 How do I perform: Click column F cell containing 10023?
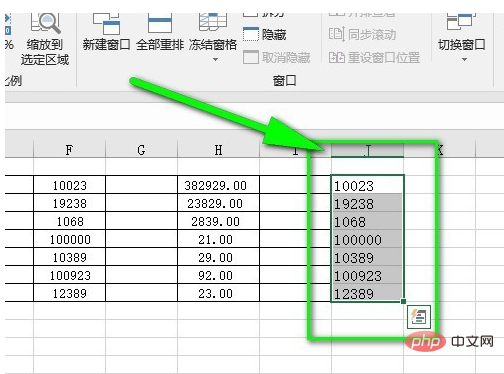(x=69, y=185)
